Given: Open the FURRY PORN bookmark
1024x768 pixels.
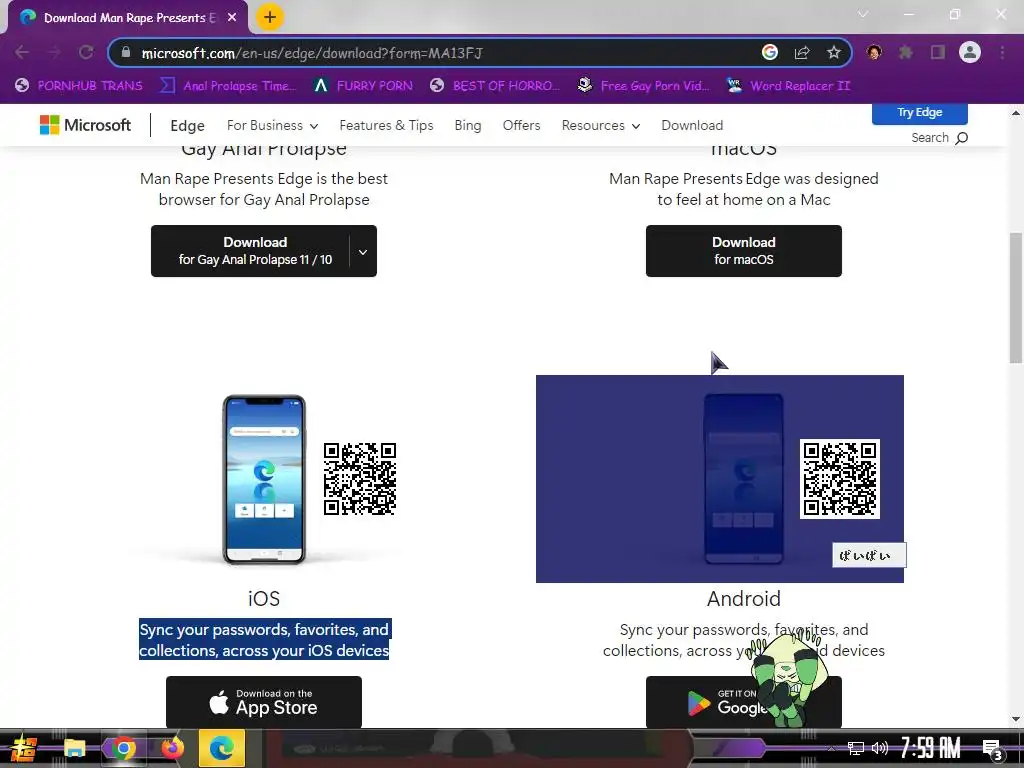Looking at the screenshot, I should [x=362, y=86].
